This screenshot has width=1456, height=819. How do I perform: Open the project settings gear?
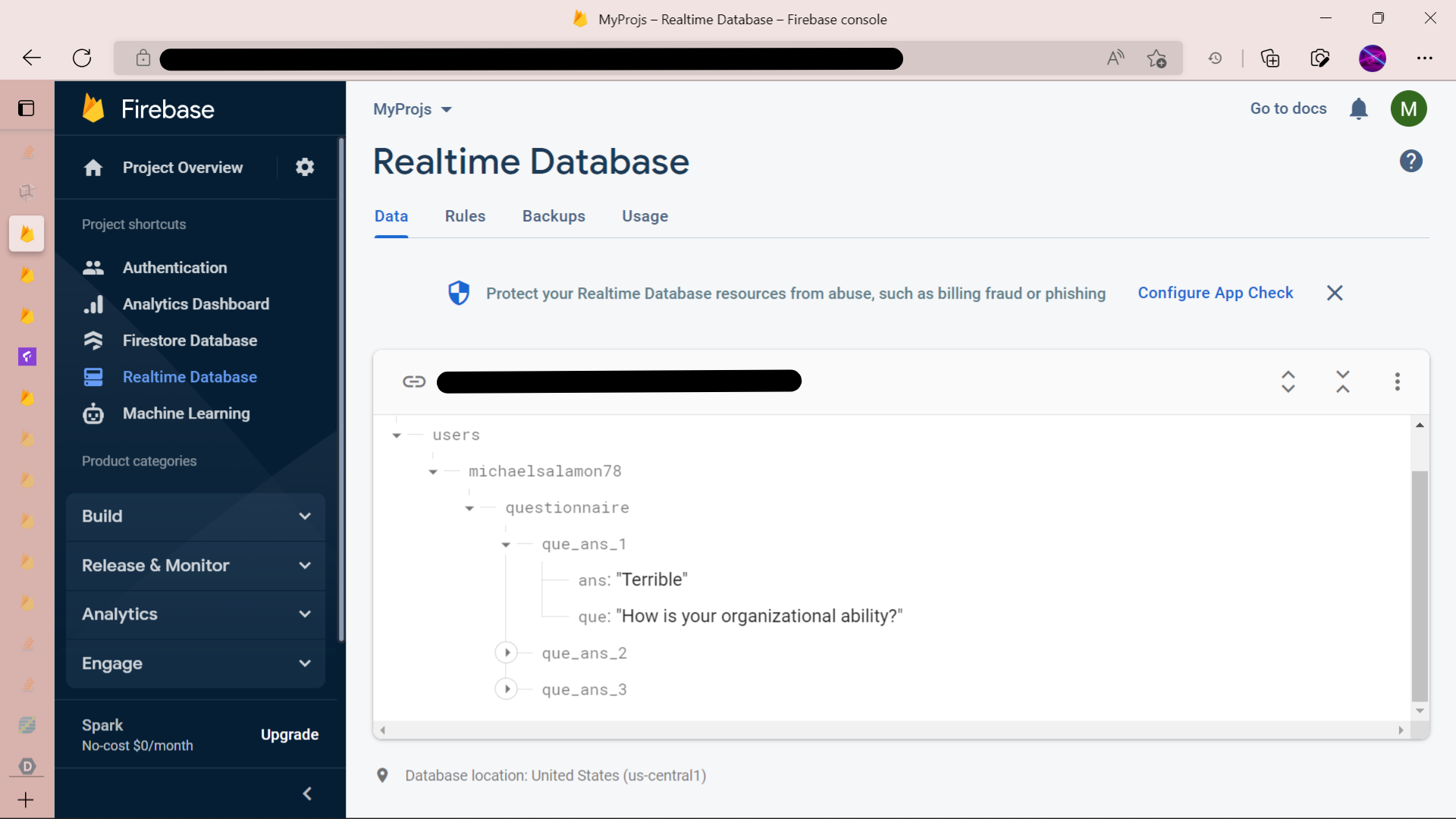[304, 167]
